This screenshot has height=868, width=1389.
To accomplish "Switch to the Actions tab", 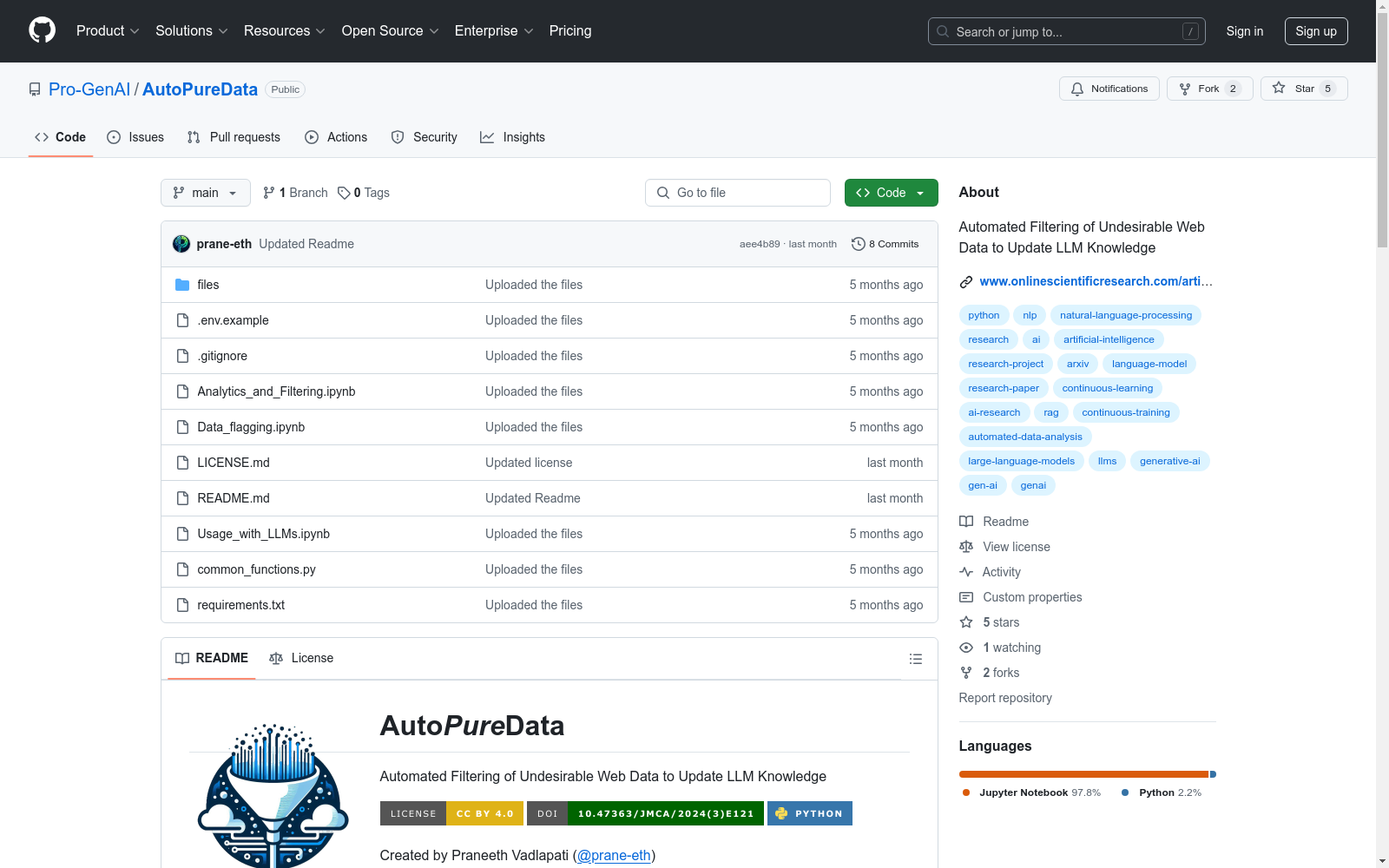I will (336, 137).
